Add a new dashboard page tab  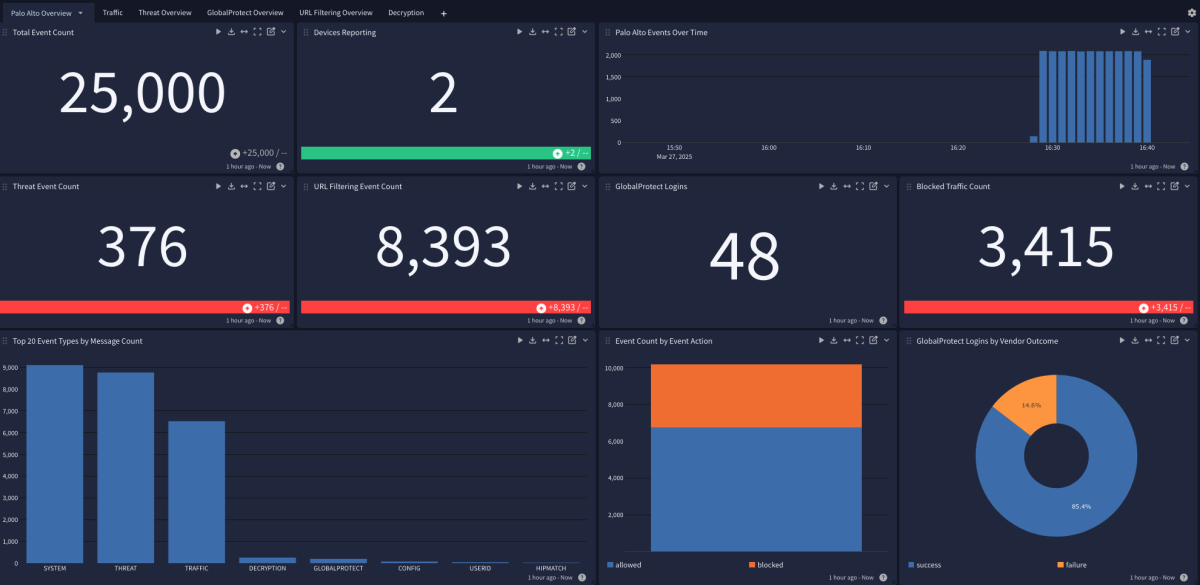(x=444, y=13)
